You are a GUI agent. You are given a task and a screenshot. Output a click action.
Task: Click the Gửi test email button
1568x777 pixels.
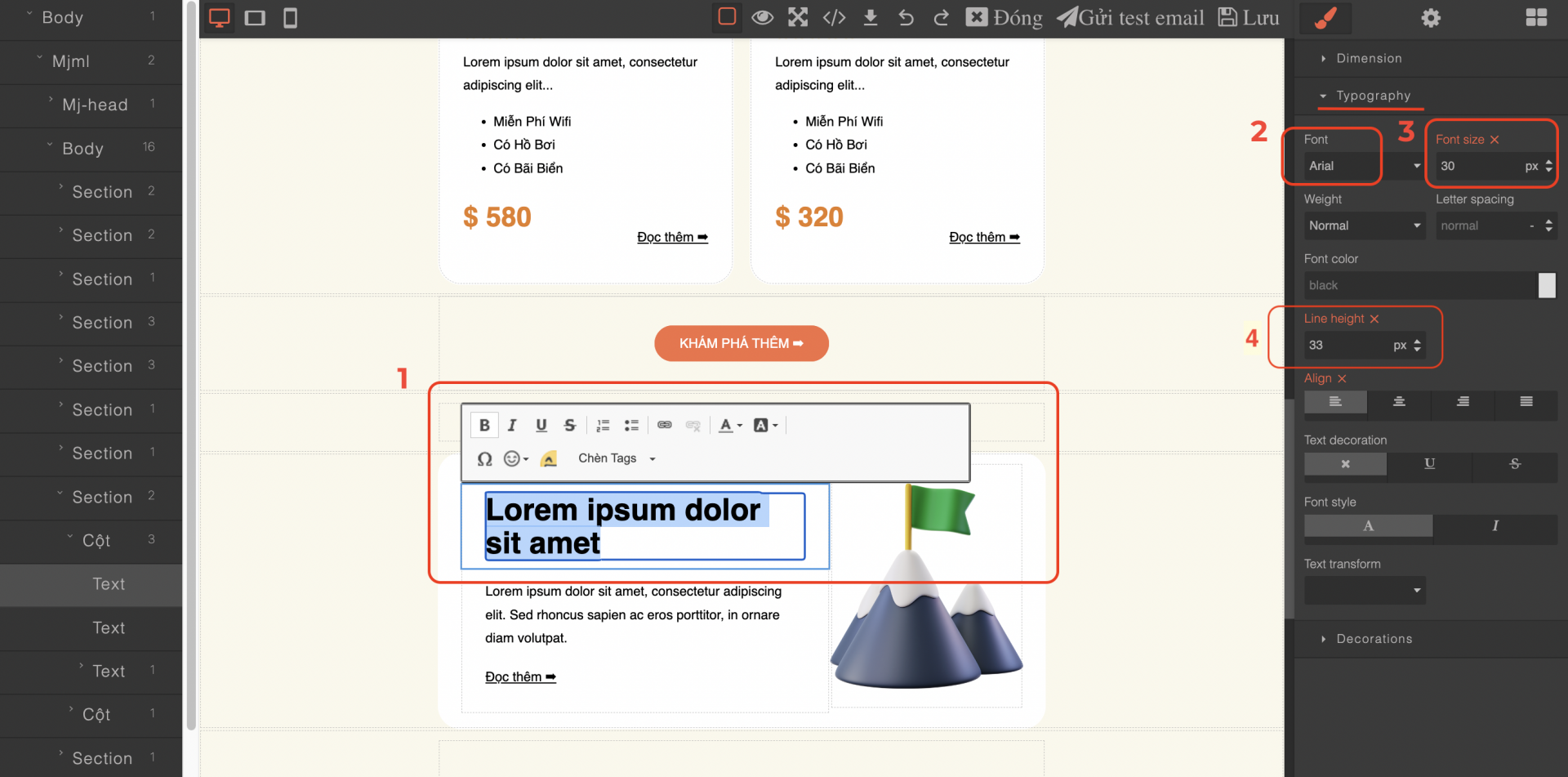(1131, 18)
